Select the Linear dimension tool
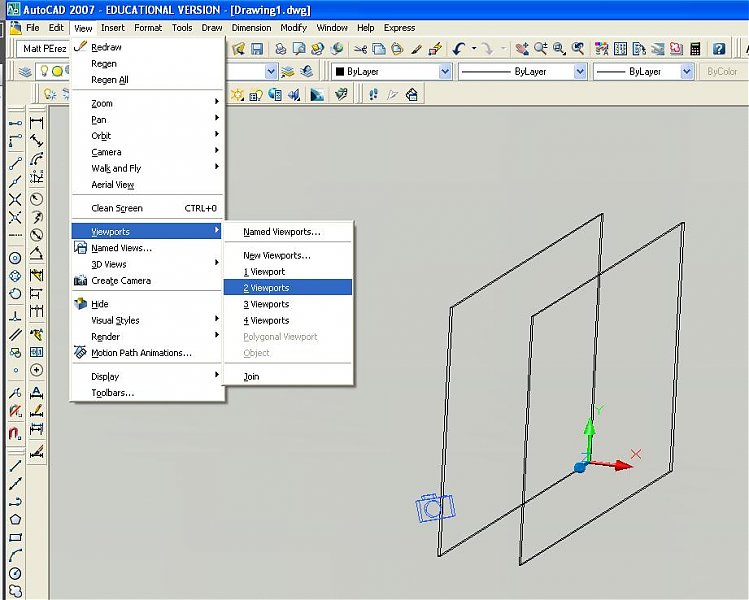Image resolution: width=749 pixels, height=600 pixels. pos(37,123)
